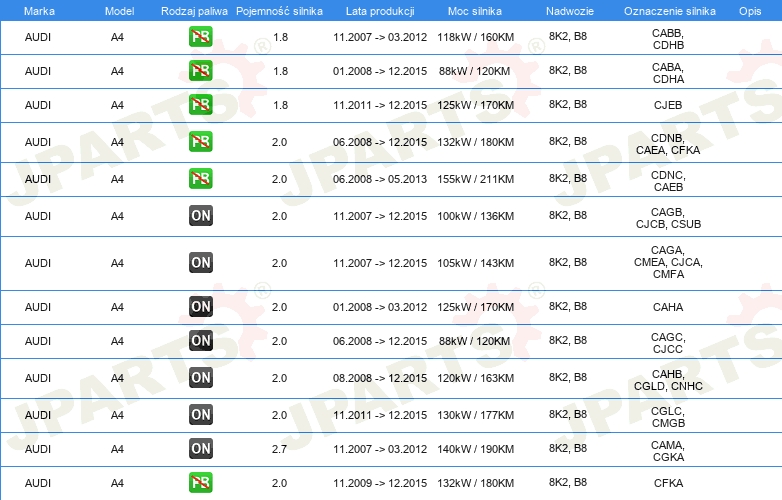Click diesel ON icon for 105kW / 143KM
The height and width of the screenshot is (500, 782).
pos(200,263)
